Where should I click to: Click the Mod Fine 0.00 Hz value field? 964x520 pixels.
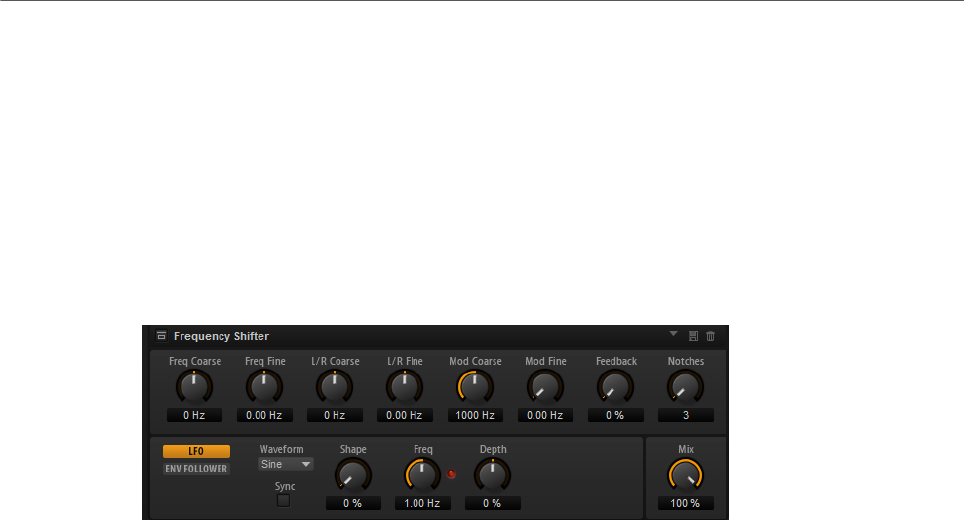pyautogui.click(x=545, y=416)
